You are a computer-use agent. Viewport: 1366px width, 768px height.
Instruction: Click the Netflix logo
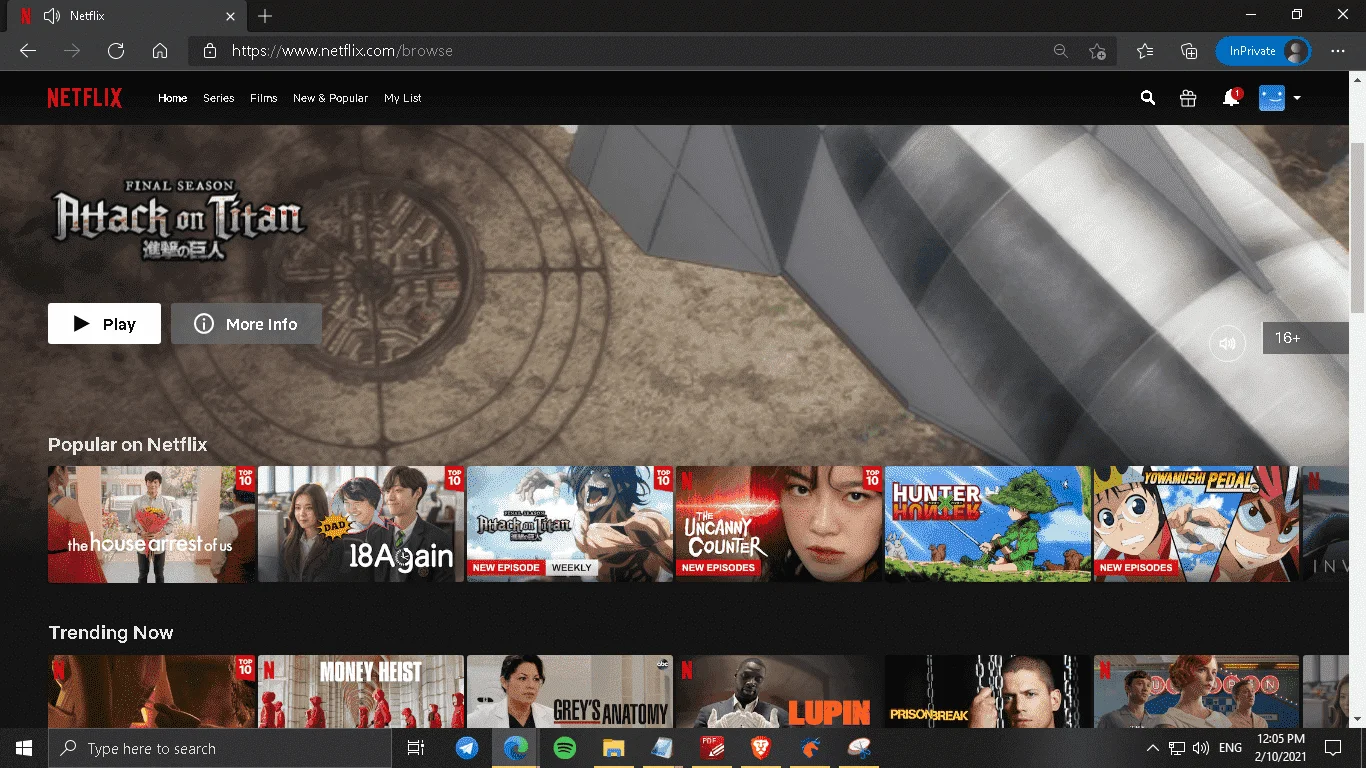coord(85,98)
